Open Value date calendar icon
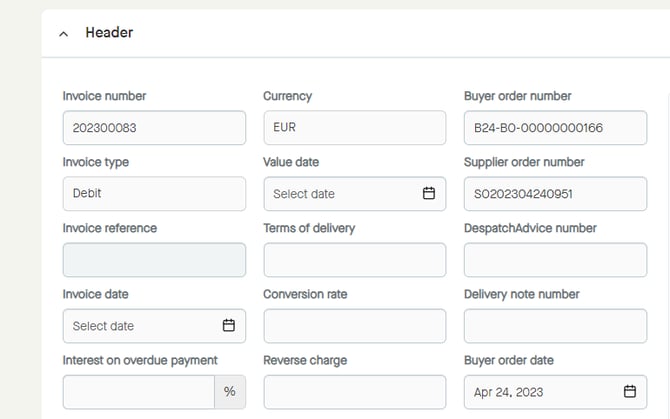Viewport: 670px width, 419px height. pyautogui.click(x=429, y=193)
